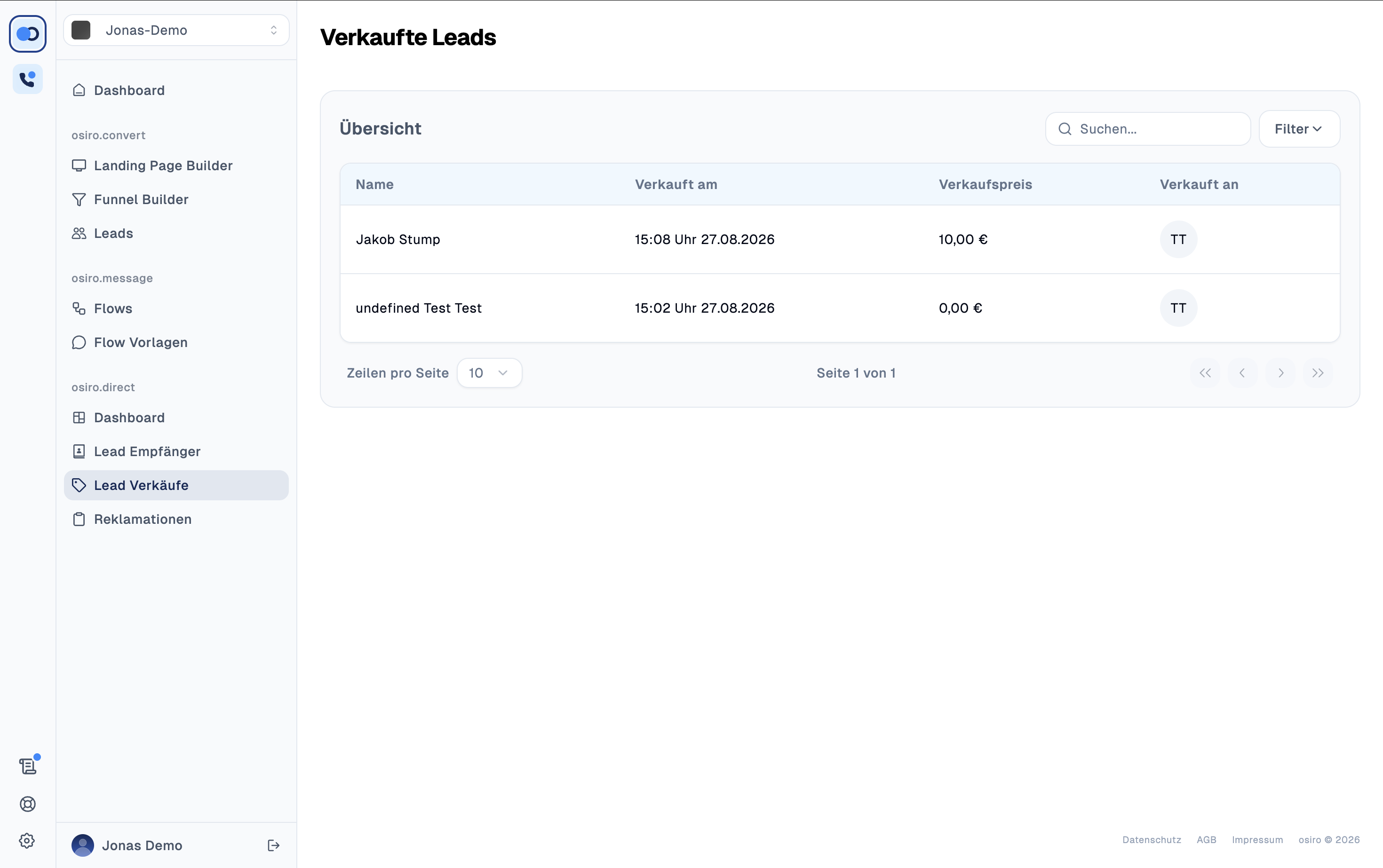Open the phone call icon in left rail
The width and height of the screenshot is (1383, 868).
28,79
